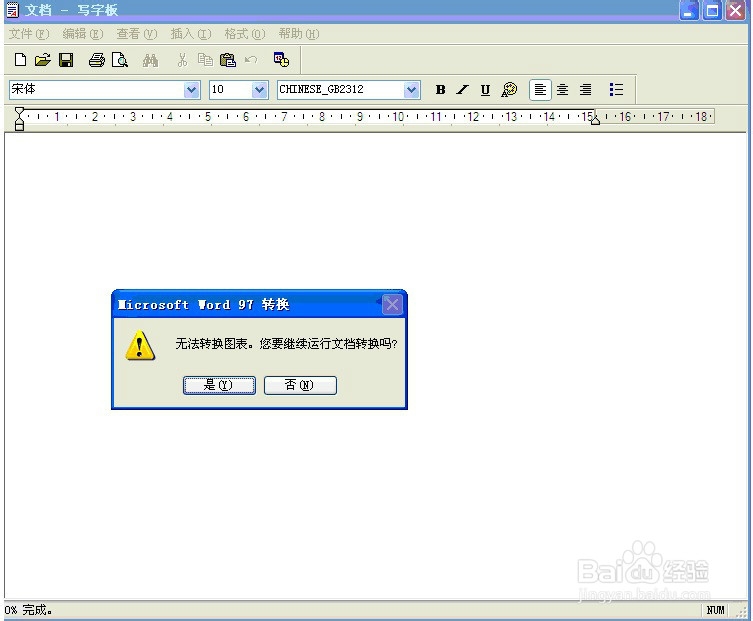This screenshot has height=621, width=753.
Task: Toggle Underline formatting
Action: [x=486, y=90]
